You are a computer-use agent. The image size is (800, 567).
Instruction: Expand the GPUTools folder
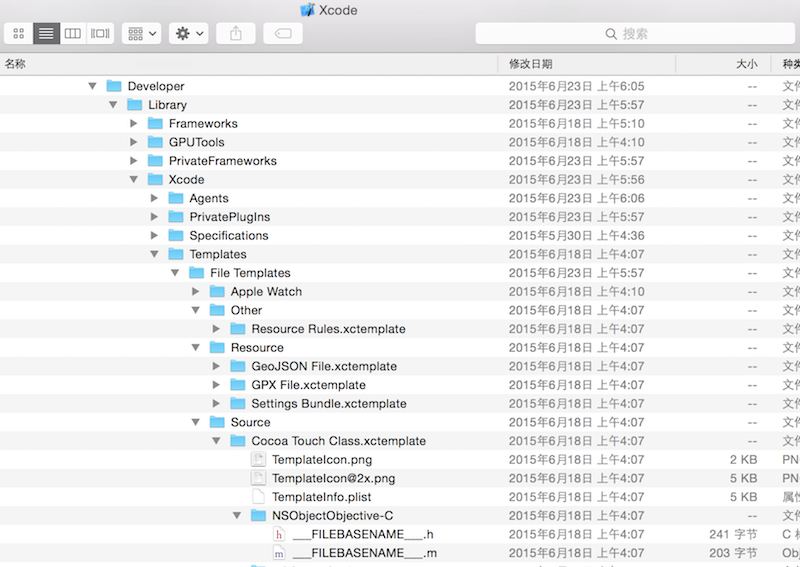[134, 142]
